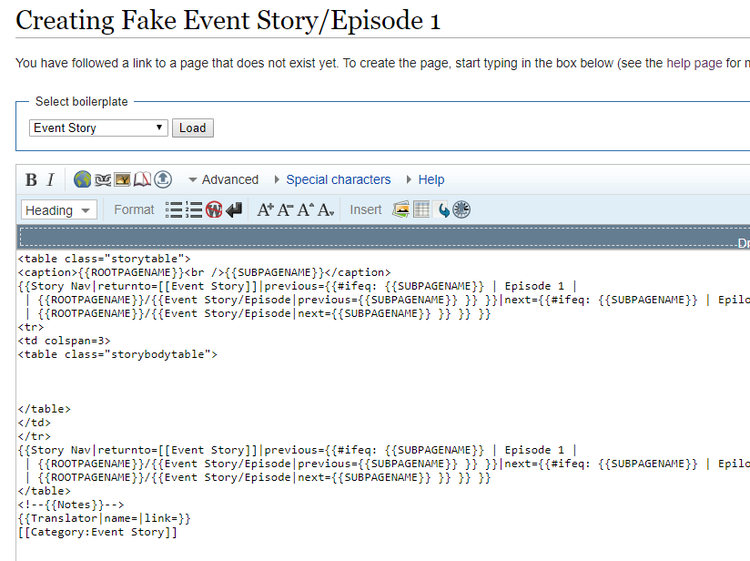Viewport: 750px width, 561px height.
Task: Make text big with A+ icon
Action: pyautogui.click(x=265, y=210)
